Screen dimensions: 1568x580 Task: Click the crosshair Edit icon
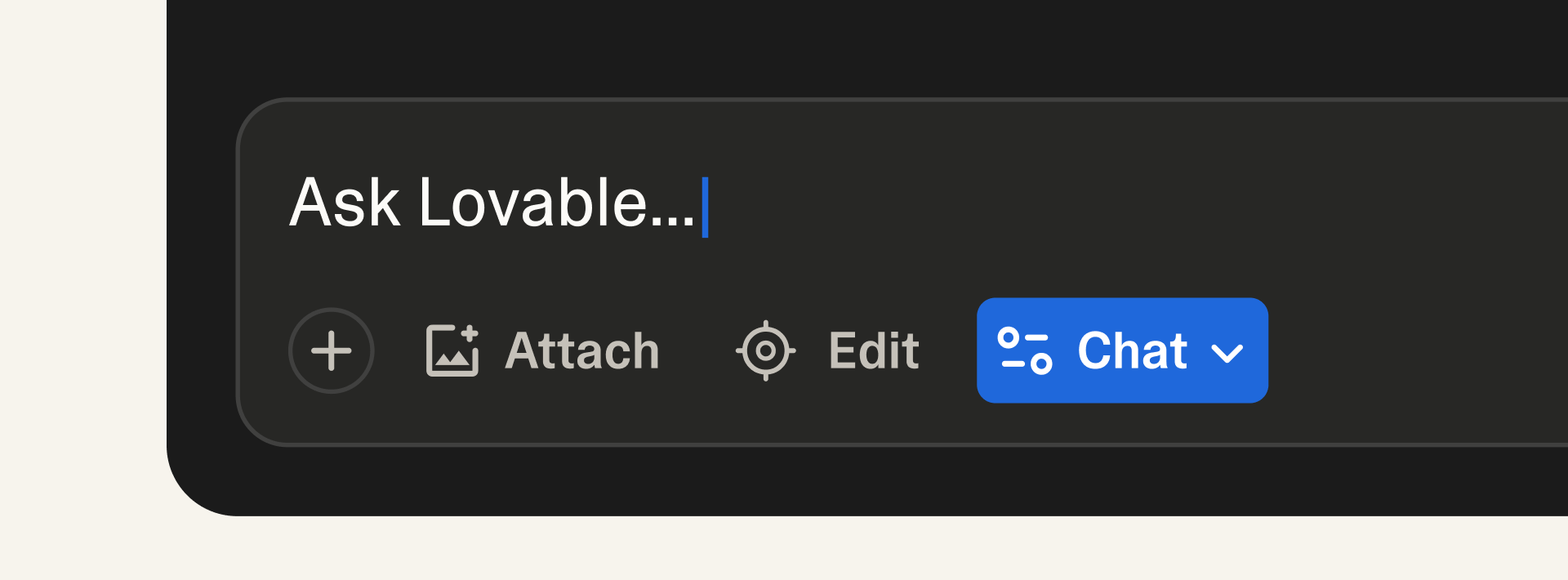click(765, 350)
